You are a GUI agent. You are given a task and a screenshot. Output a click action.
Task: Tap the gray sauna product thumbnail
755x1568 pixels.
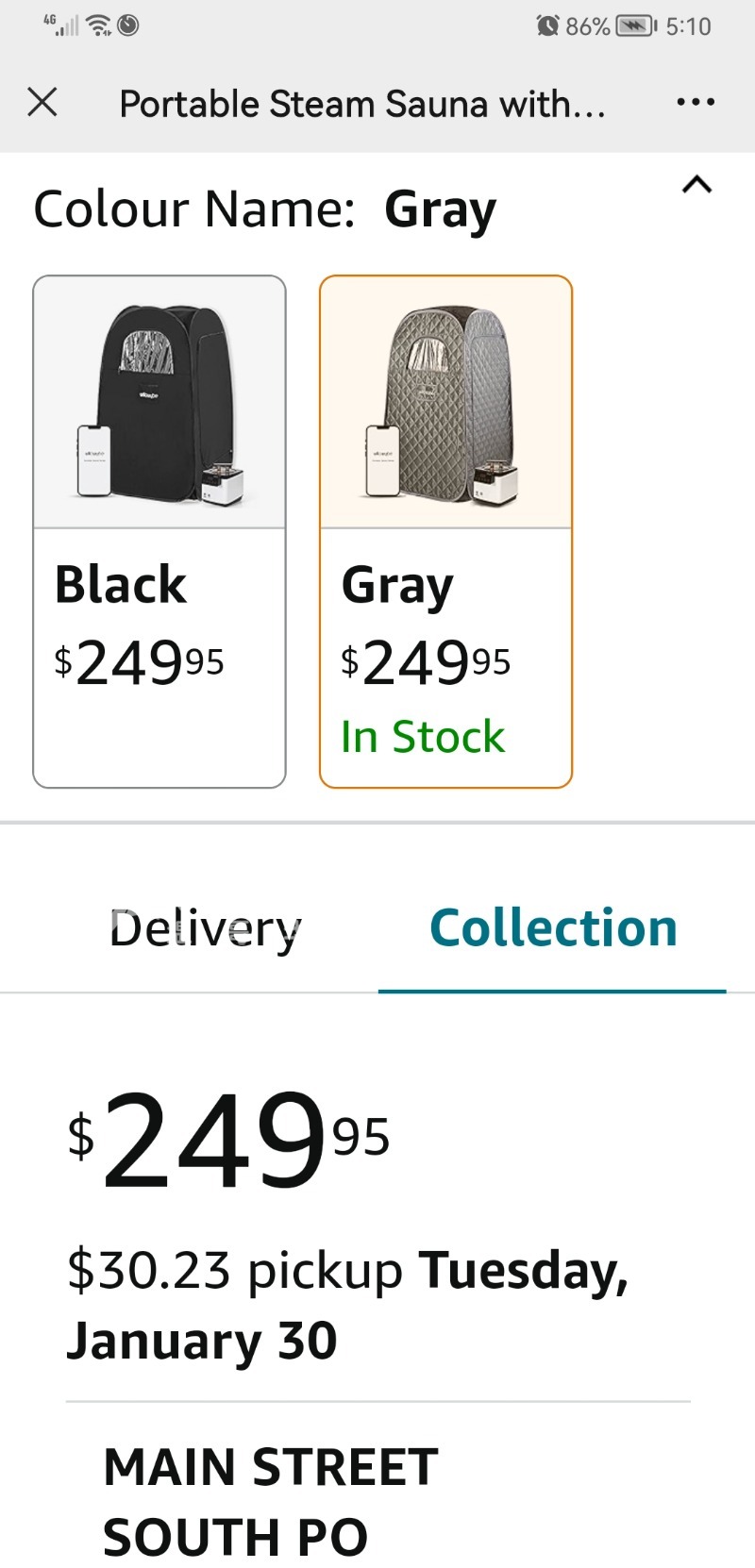[x=445, y=403]
